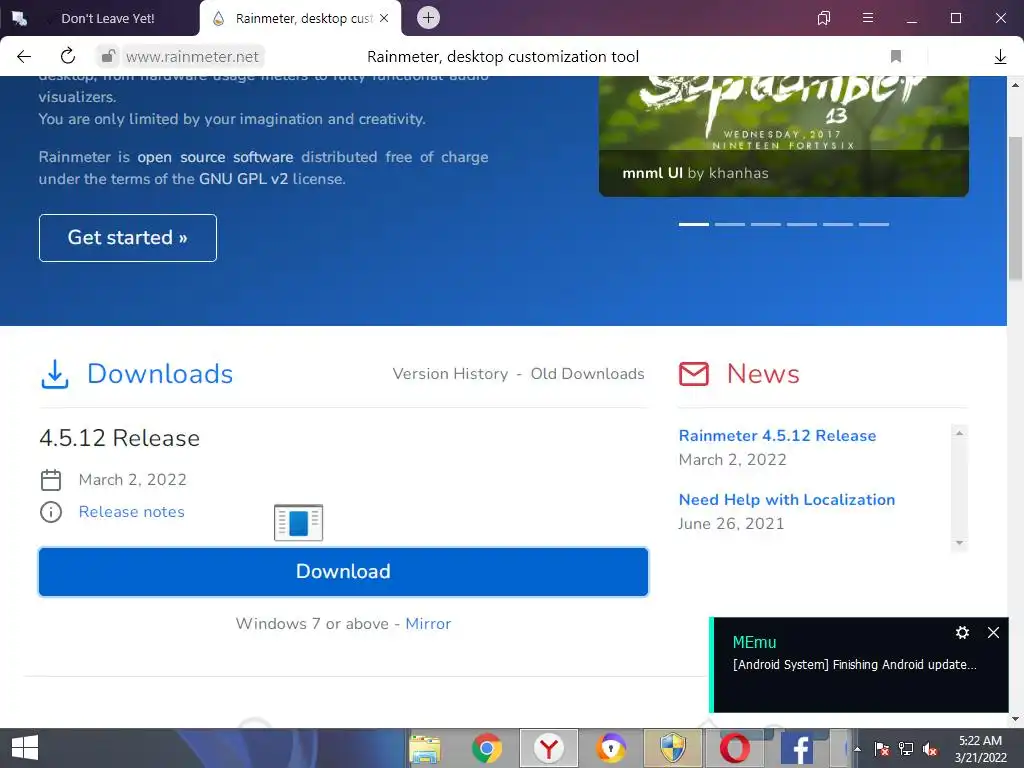
Task: Click the Get started button
Action: coord(127,238)
